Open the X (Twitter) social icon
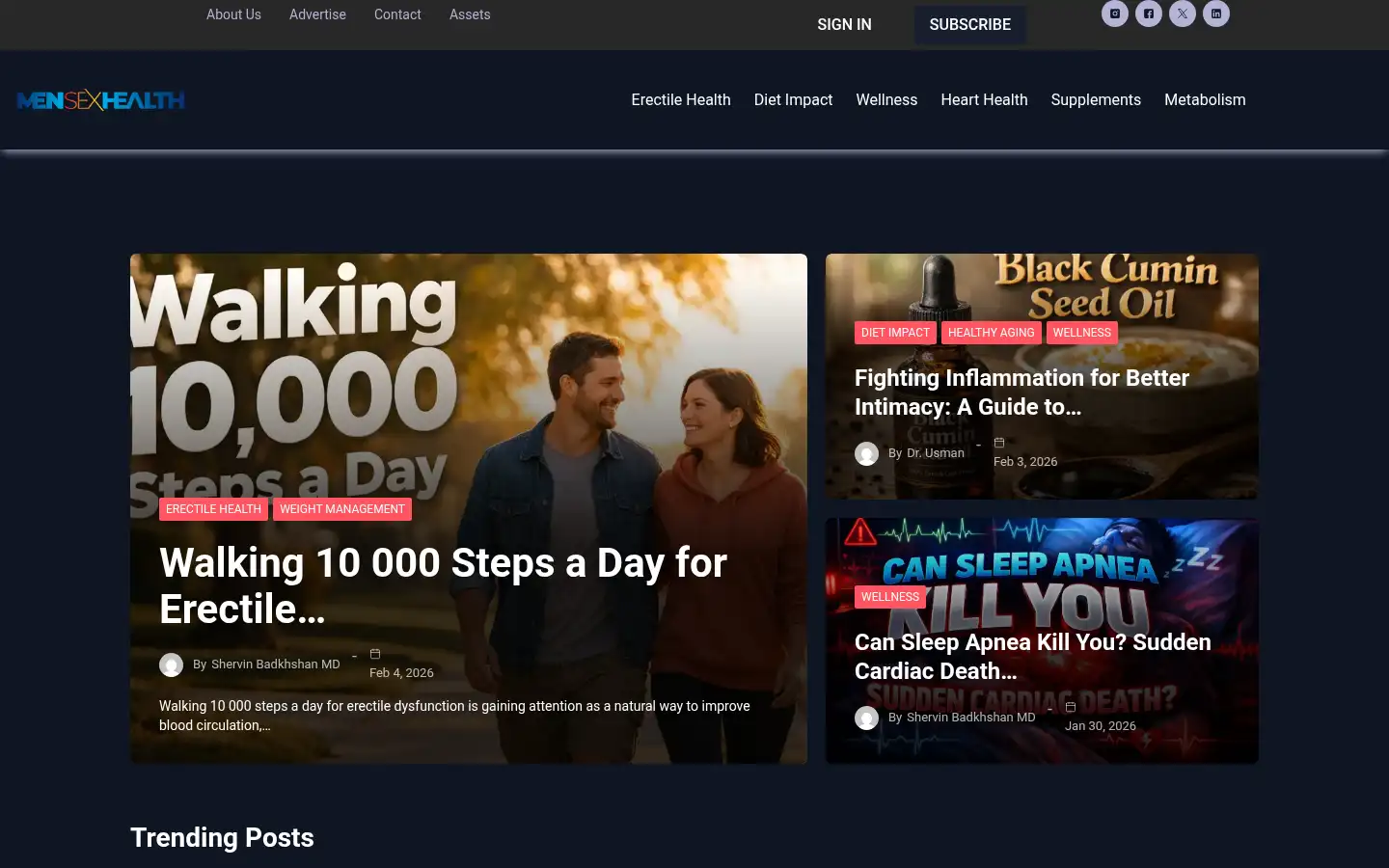The image size is (1389, 868). (1183, 14)
